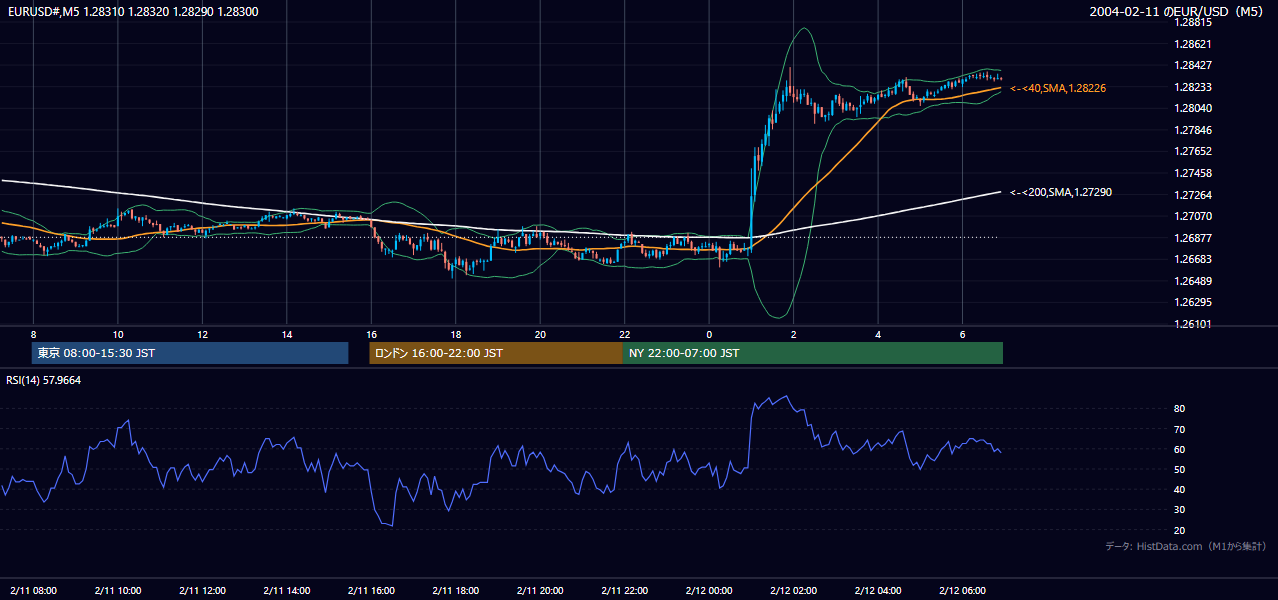The width and height of the screenshot is (1278, 600).
Task: Click bottom date label 2/12 00:00
Action: (709, 590)
